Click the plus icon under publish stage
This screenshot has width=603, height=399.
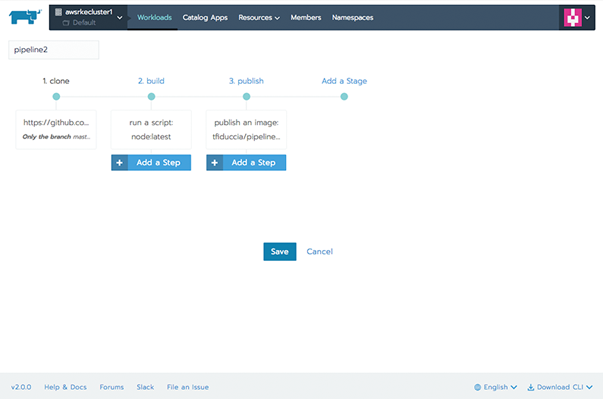click(215, 163)
